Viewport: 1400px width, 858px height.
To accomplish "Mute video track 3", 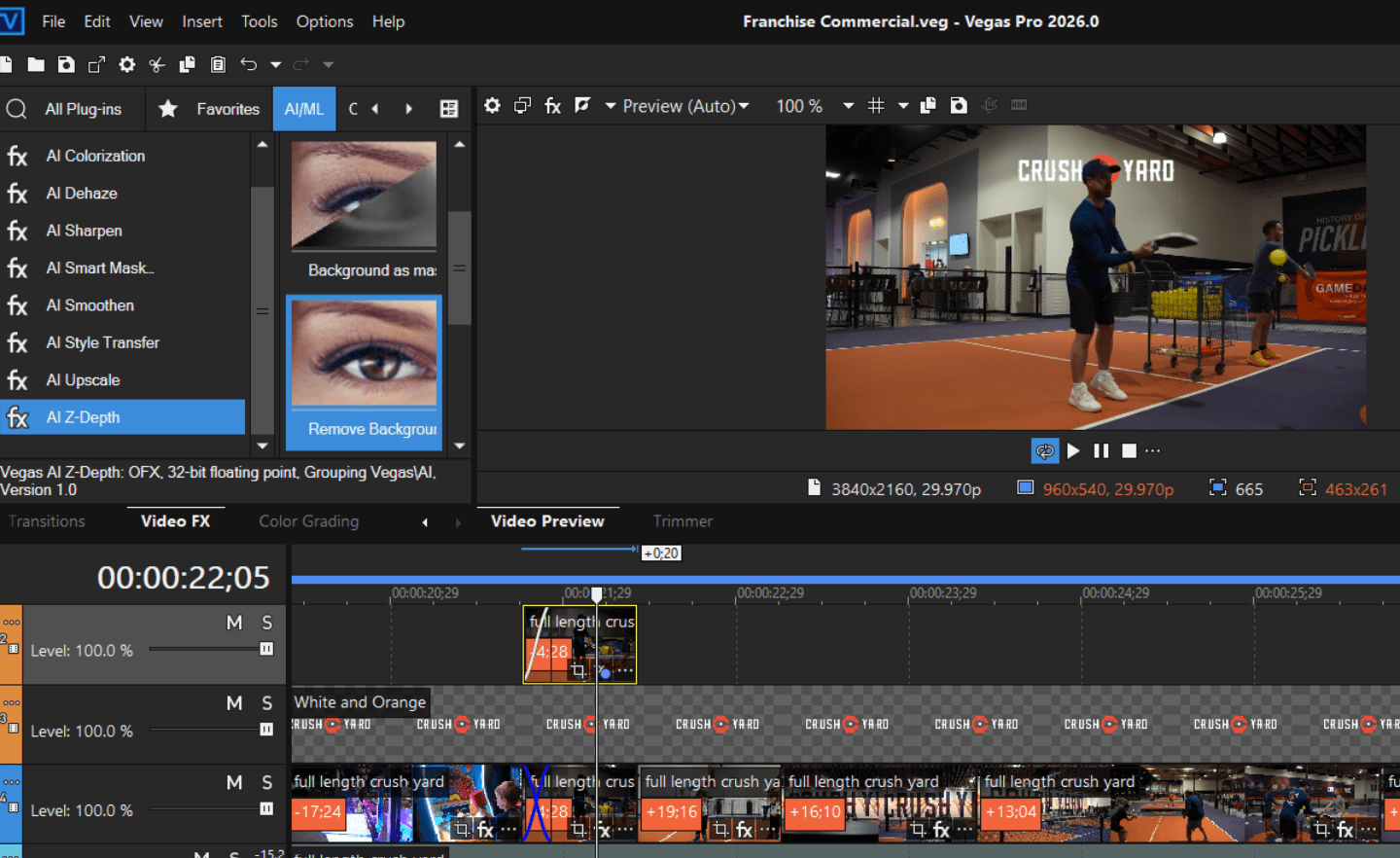I will click(234, 702).
